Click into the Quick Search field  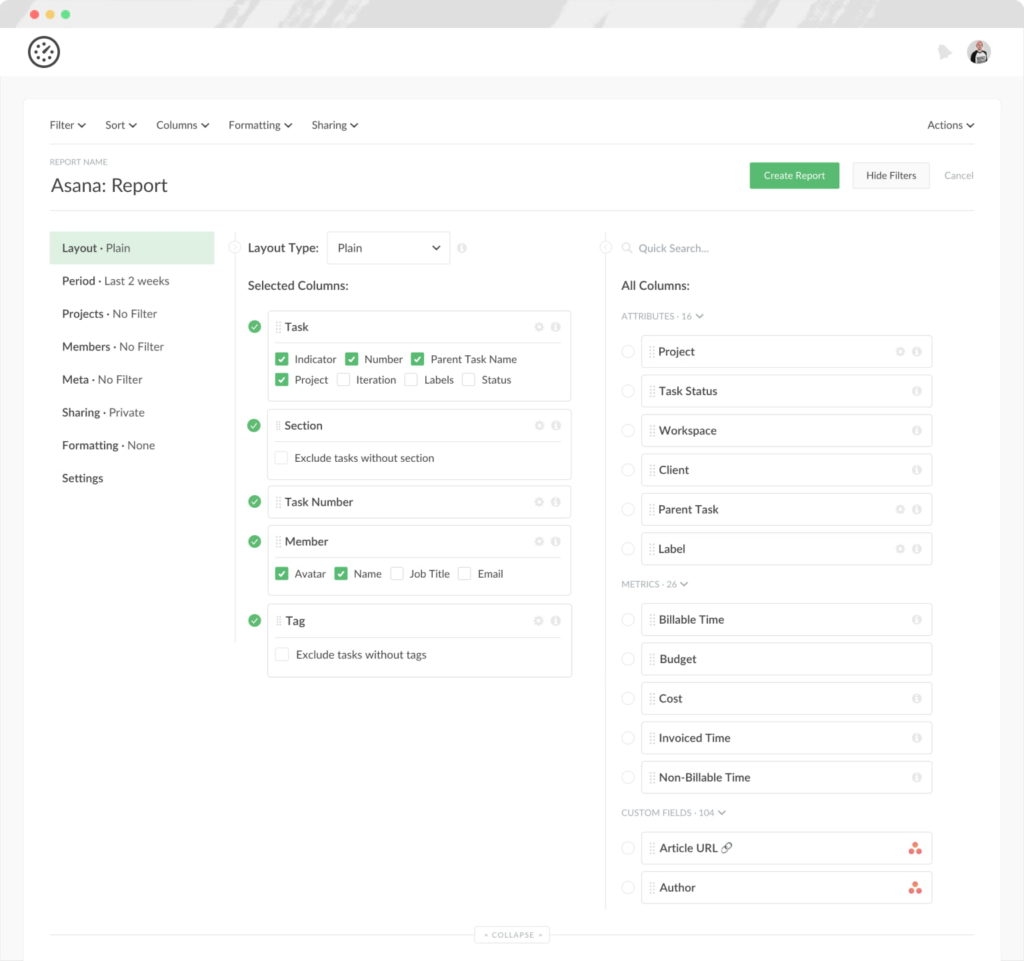(x=700, y=248)
